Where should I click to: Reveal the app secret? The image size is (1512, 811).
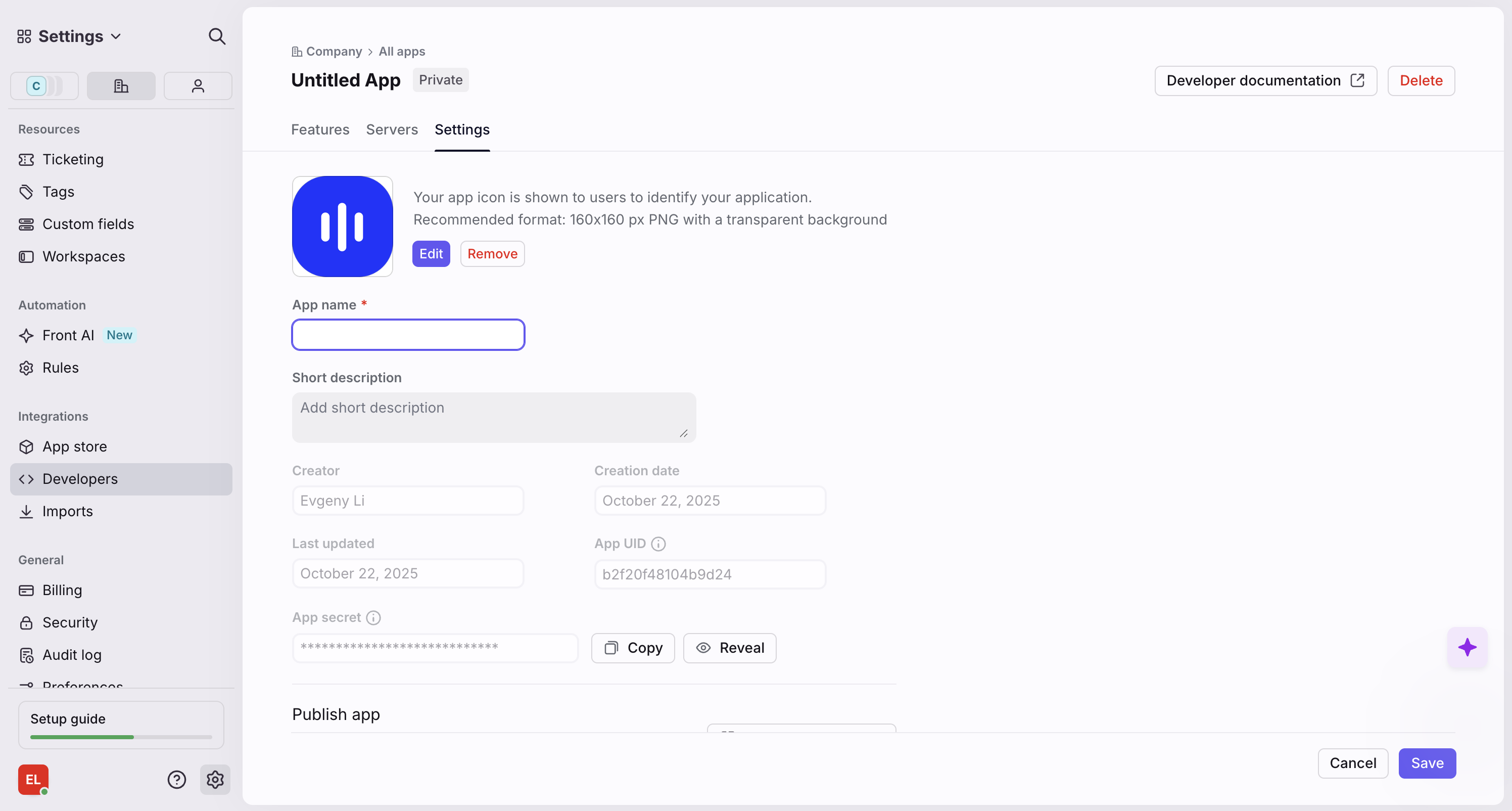coord(730,648)
